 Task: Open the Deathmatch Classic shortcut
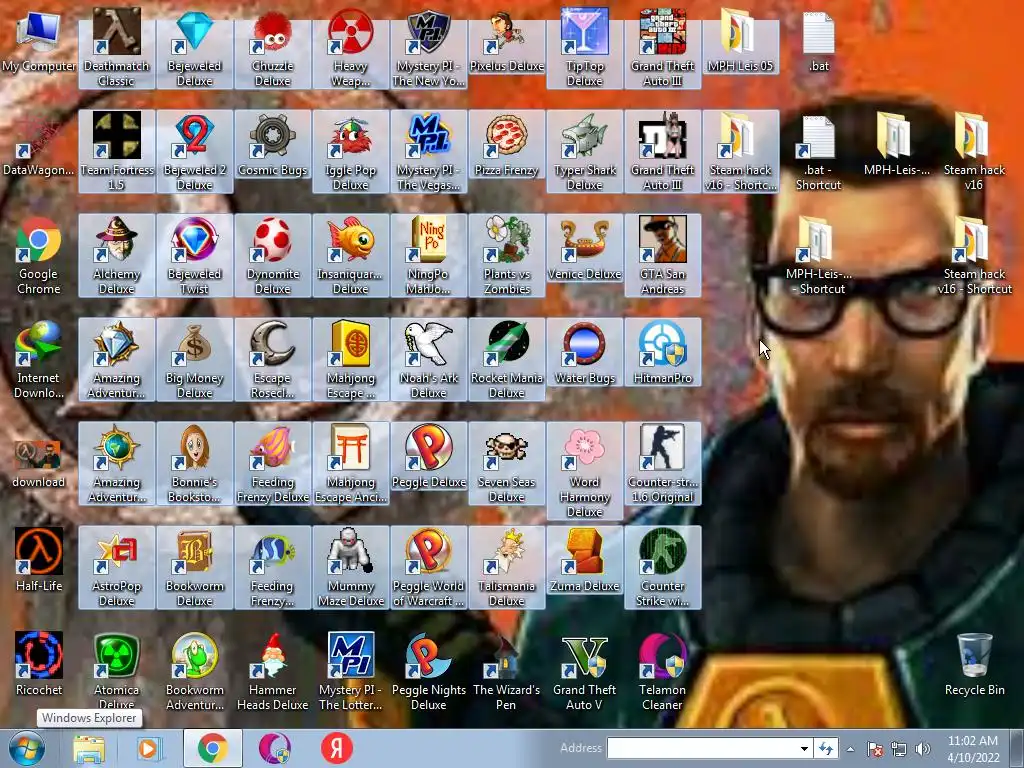click(117, 48)
